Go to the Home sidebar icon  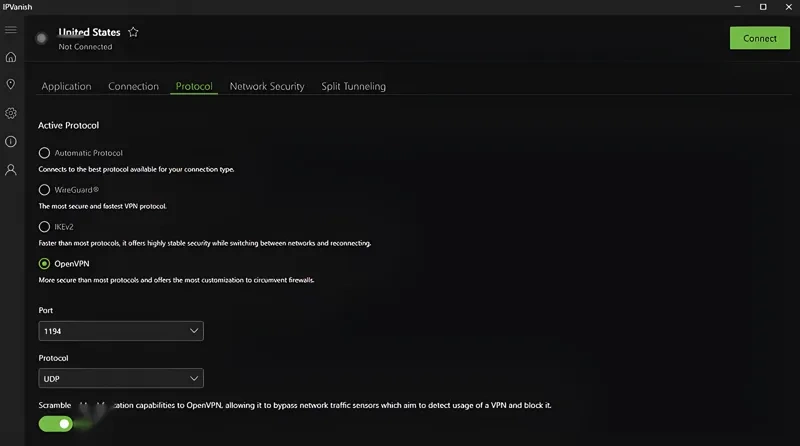pyautogui.click(x=11, y=57)
